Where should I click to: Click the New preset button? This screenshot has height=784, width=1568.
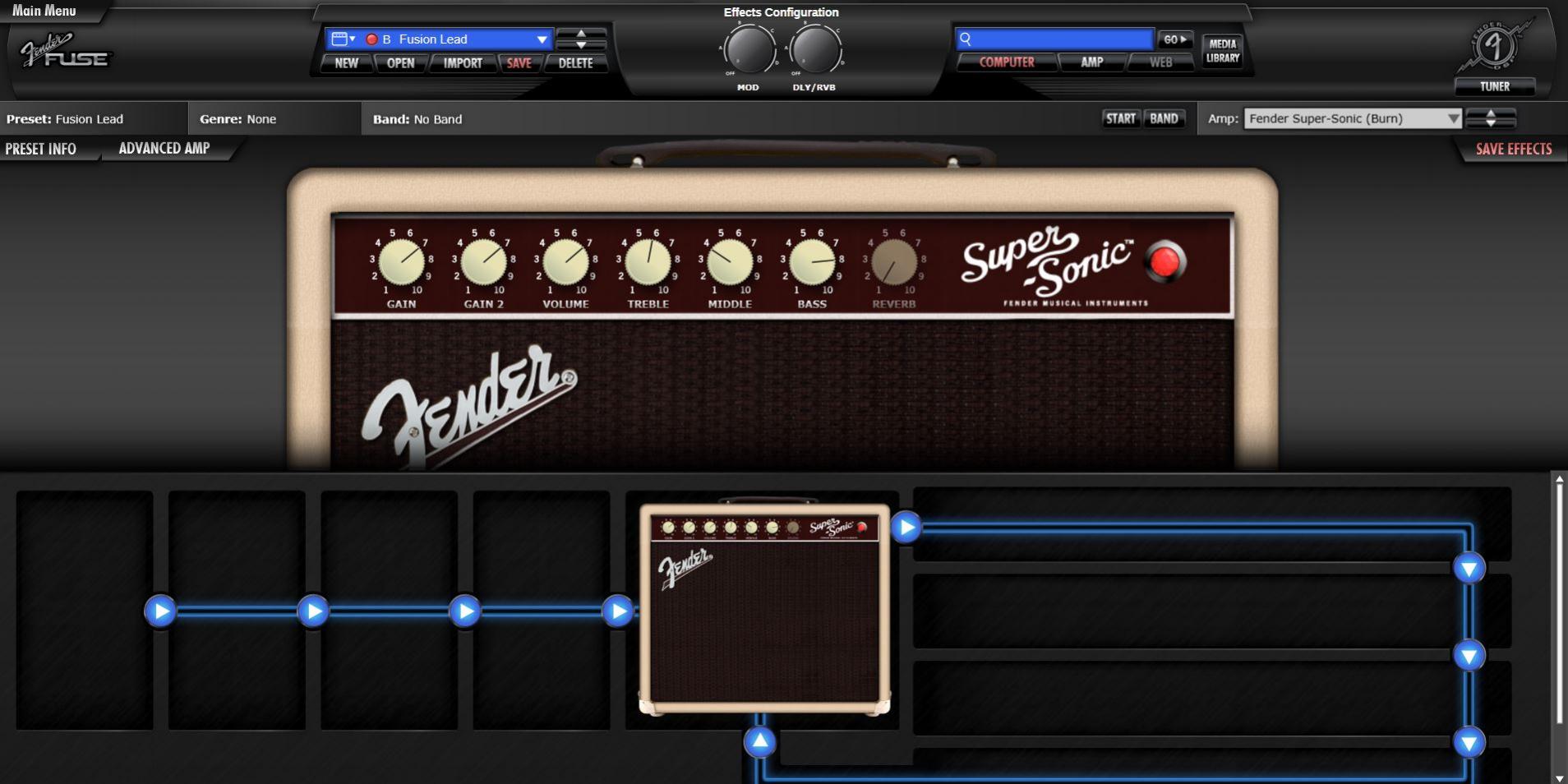346,62
